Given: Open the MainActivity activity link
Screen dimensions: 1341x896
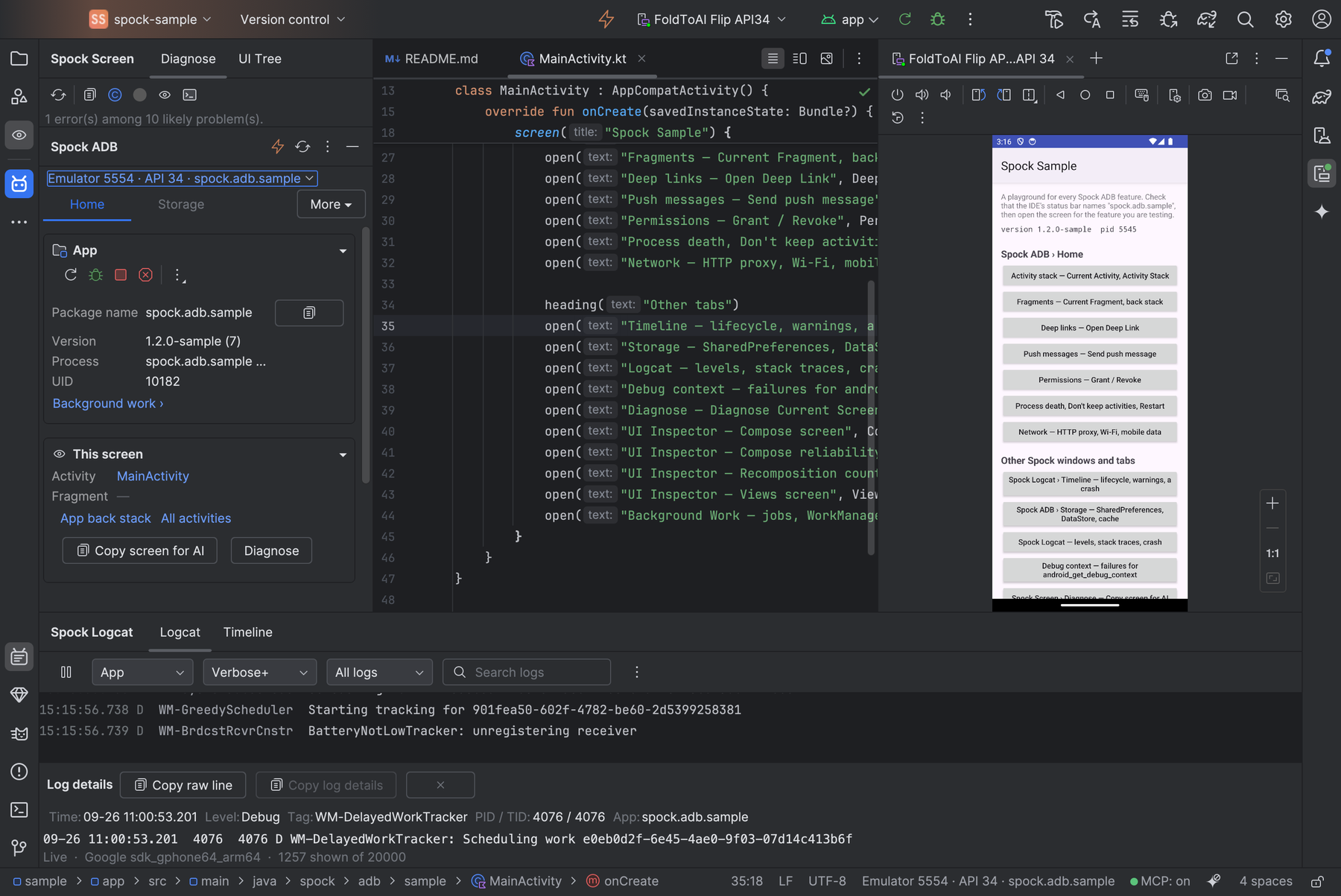Looking at the screenshot, I should (x=153, y=476).
